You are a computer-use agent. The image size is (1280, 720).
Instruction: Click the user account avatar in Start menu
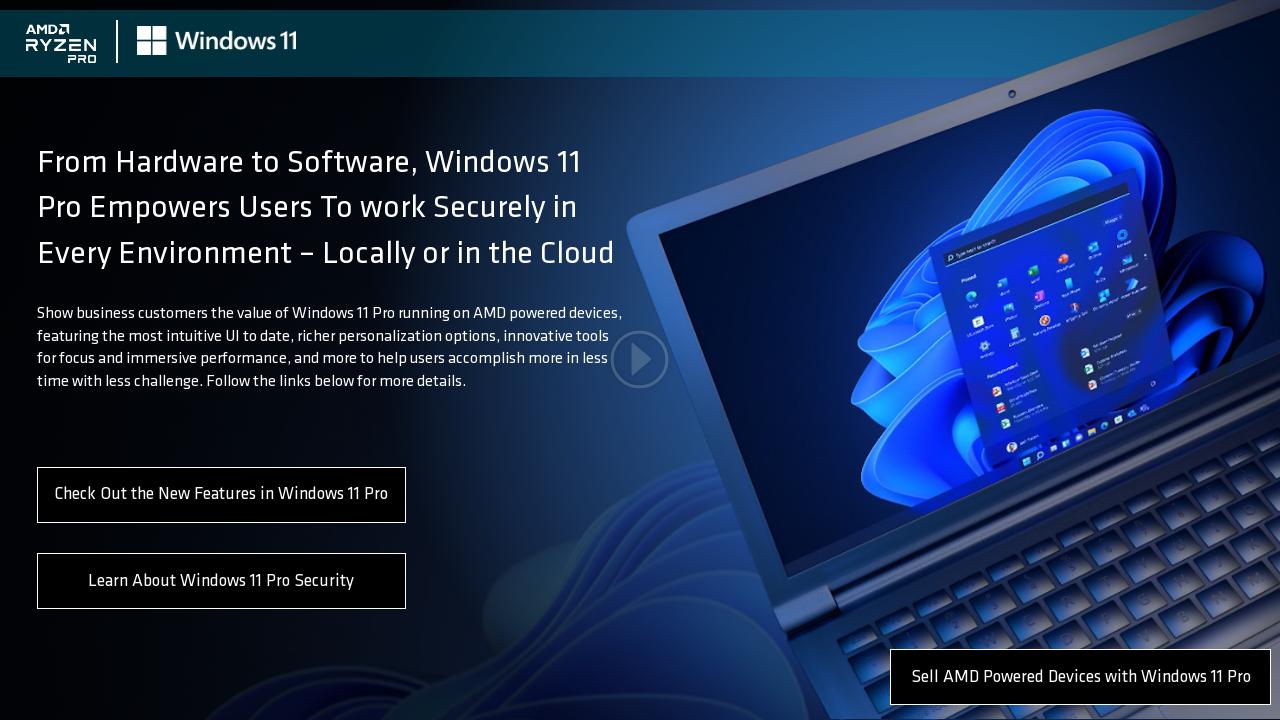pyautogui.click(x=1011, y=447)
